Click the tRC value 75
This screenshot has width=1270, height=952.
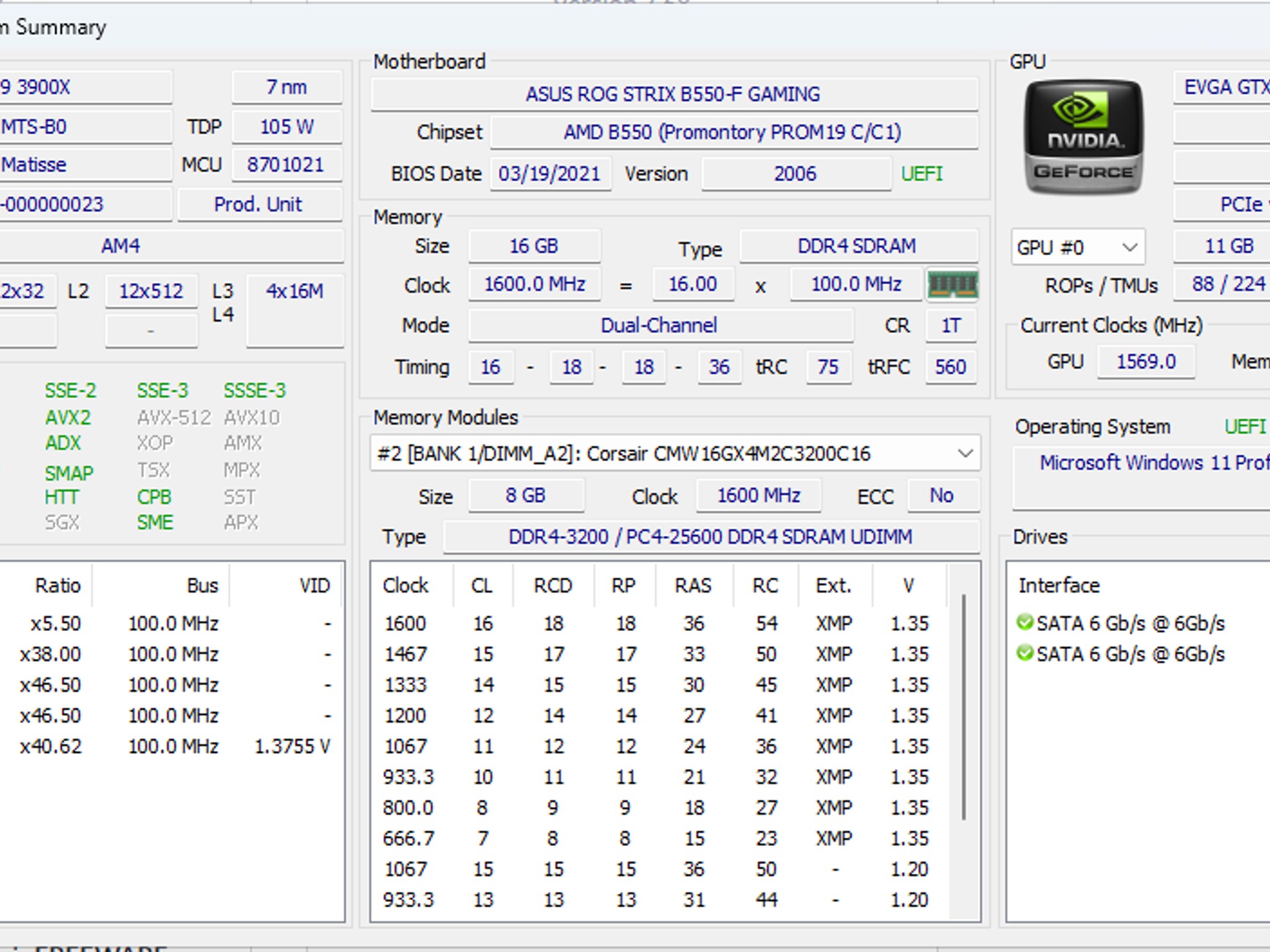point(828,367)
